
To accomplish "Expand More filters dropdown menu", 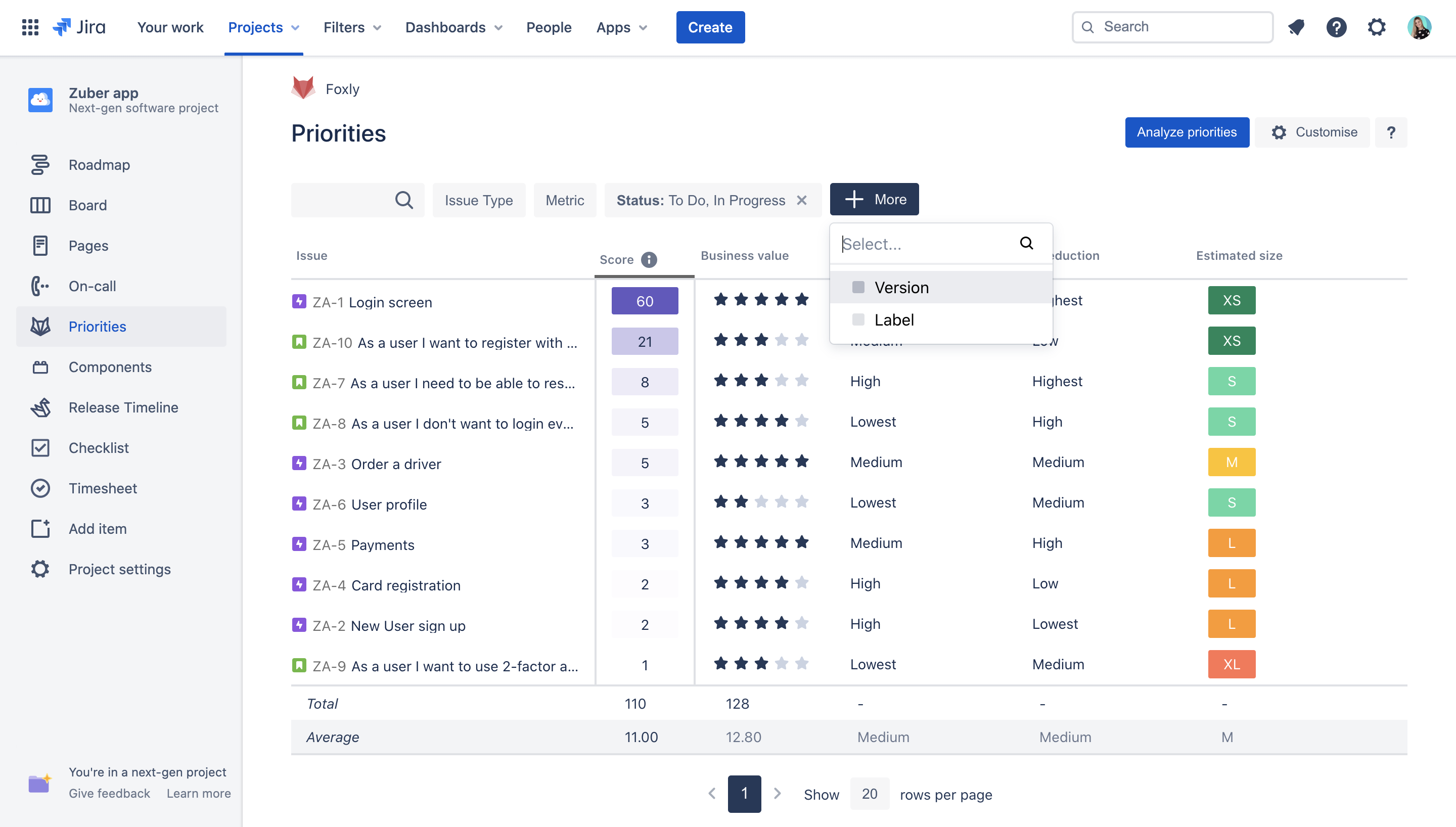I will pyautogui.click(x=874, y=199).
